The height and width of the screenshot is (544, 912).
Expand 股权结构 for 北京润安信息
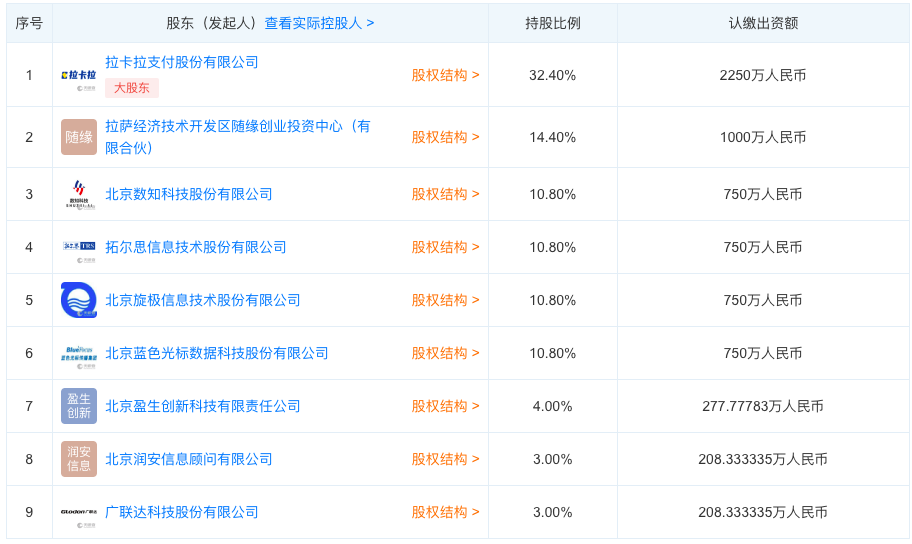pyautogui.click(x=446, y=459)
